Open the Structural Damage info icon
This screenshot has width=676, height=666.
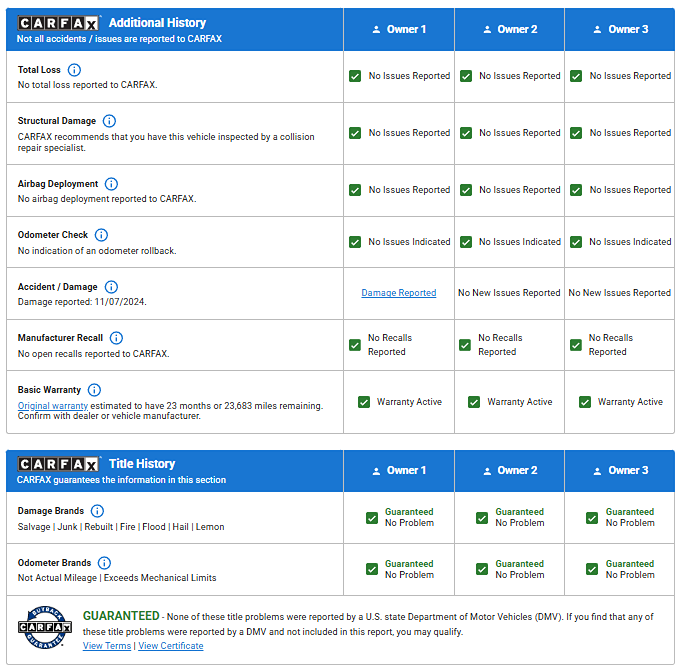(109, 121)
